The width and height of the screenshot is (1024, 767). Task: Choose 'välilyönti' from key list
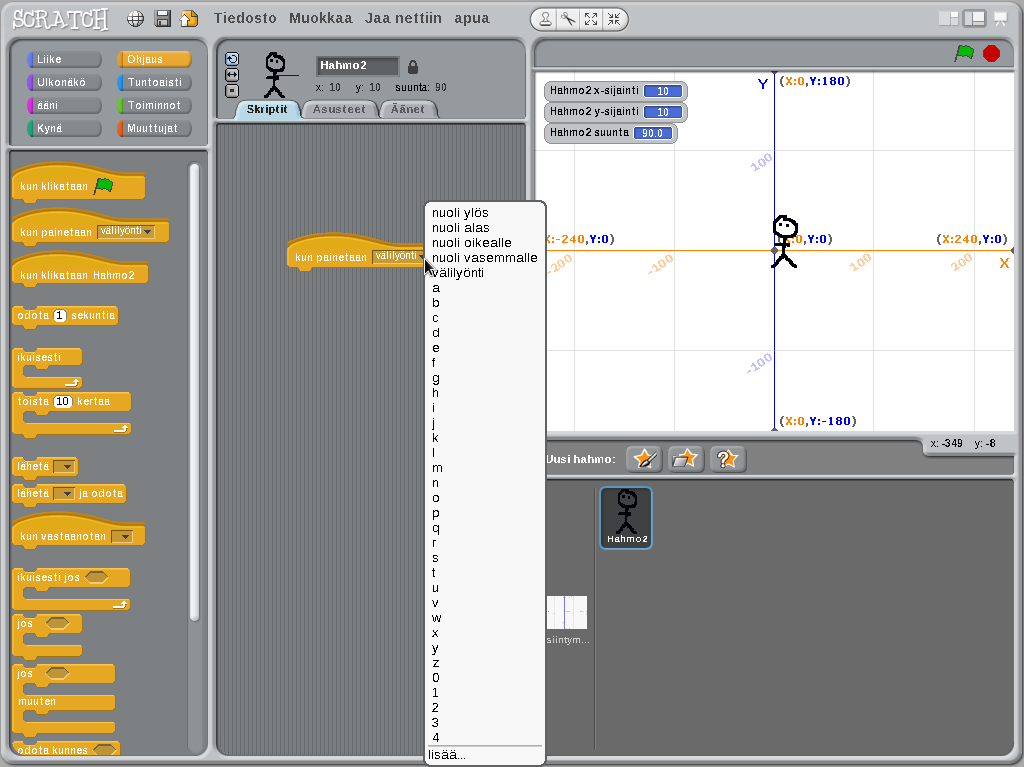[x=485, y=273]
